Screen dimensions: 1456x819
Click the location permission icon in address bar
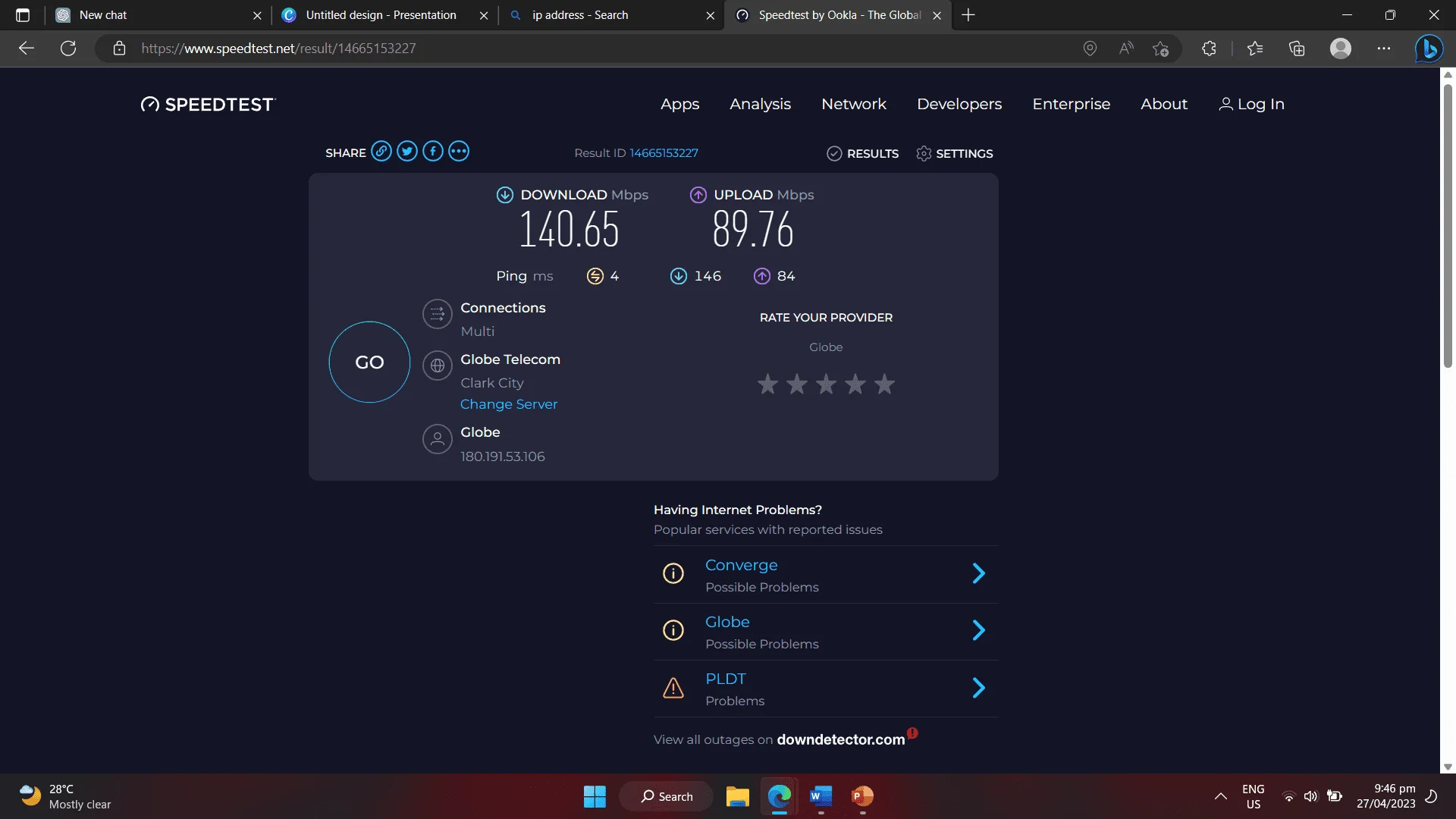pyautogui.click(x=1090, y=49)
